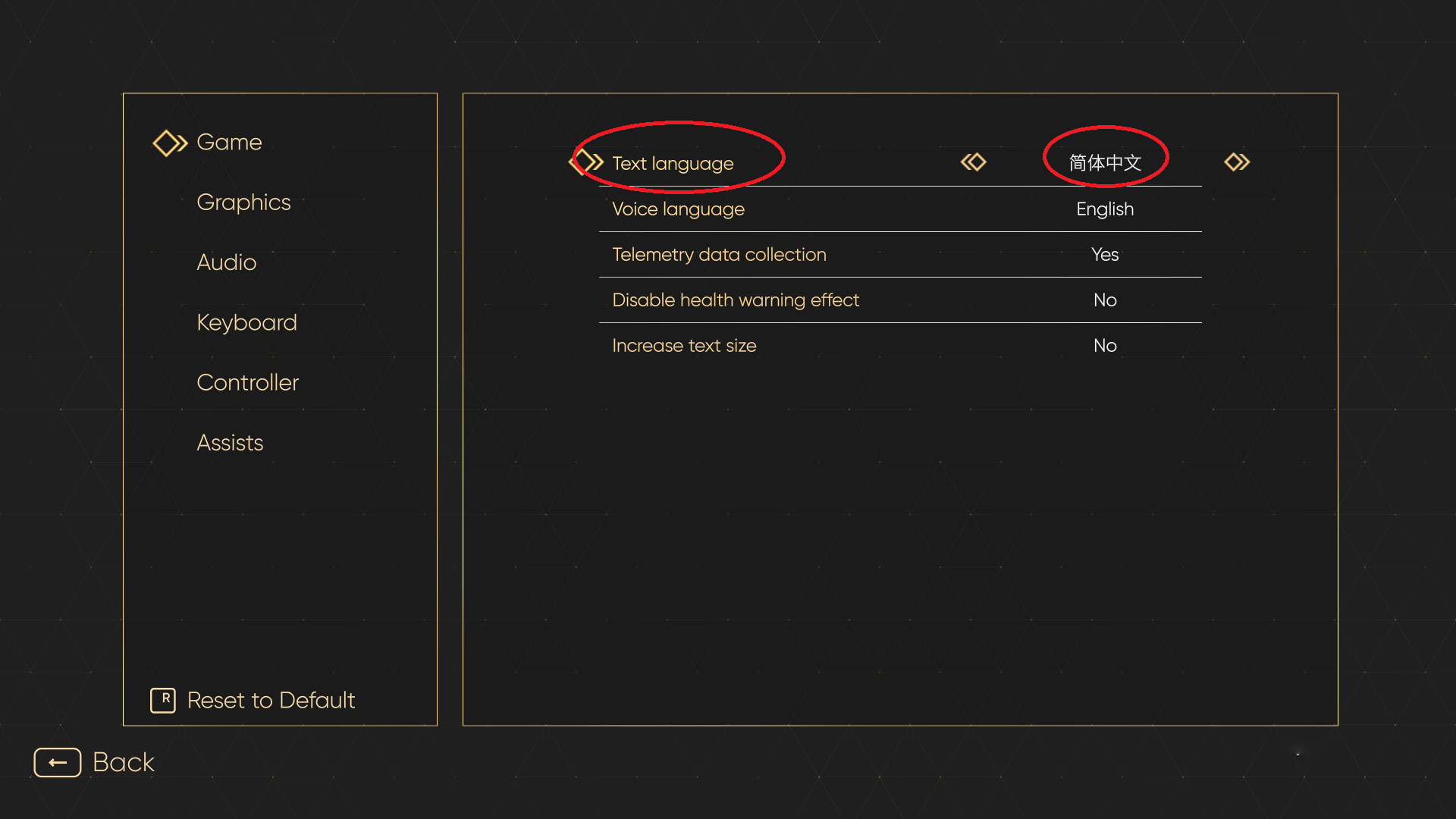Click the back arrow key icon
The height and width of the screenshot is (819, 1456).
tap(58, 762)
